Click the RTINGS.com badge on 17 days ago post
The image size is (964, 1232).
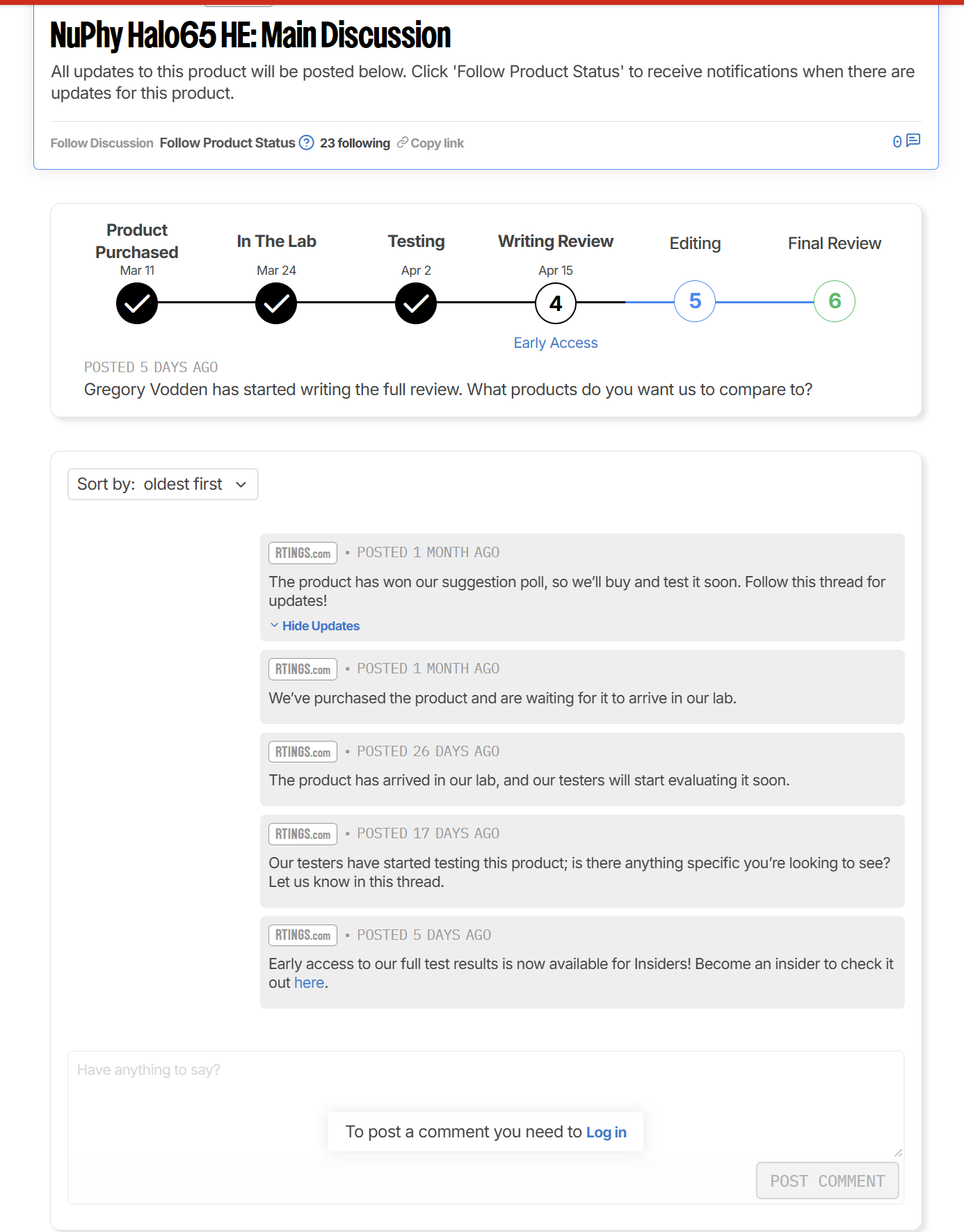[303, 834]
